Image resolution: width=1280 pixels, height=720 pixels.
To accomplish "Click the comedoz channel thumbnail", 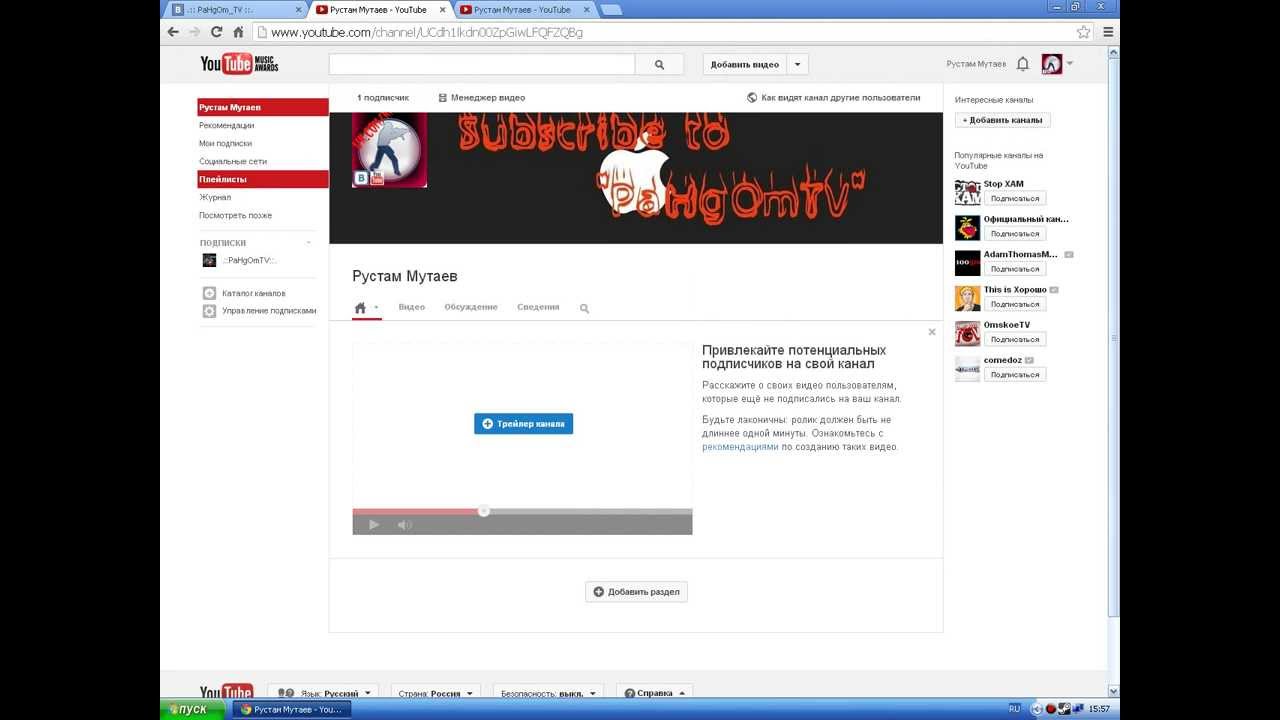I will [x=967, y=369].
